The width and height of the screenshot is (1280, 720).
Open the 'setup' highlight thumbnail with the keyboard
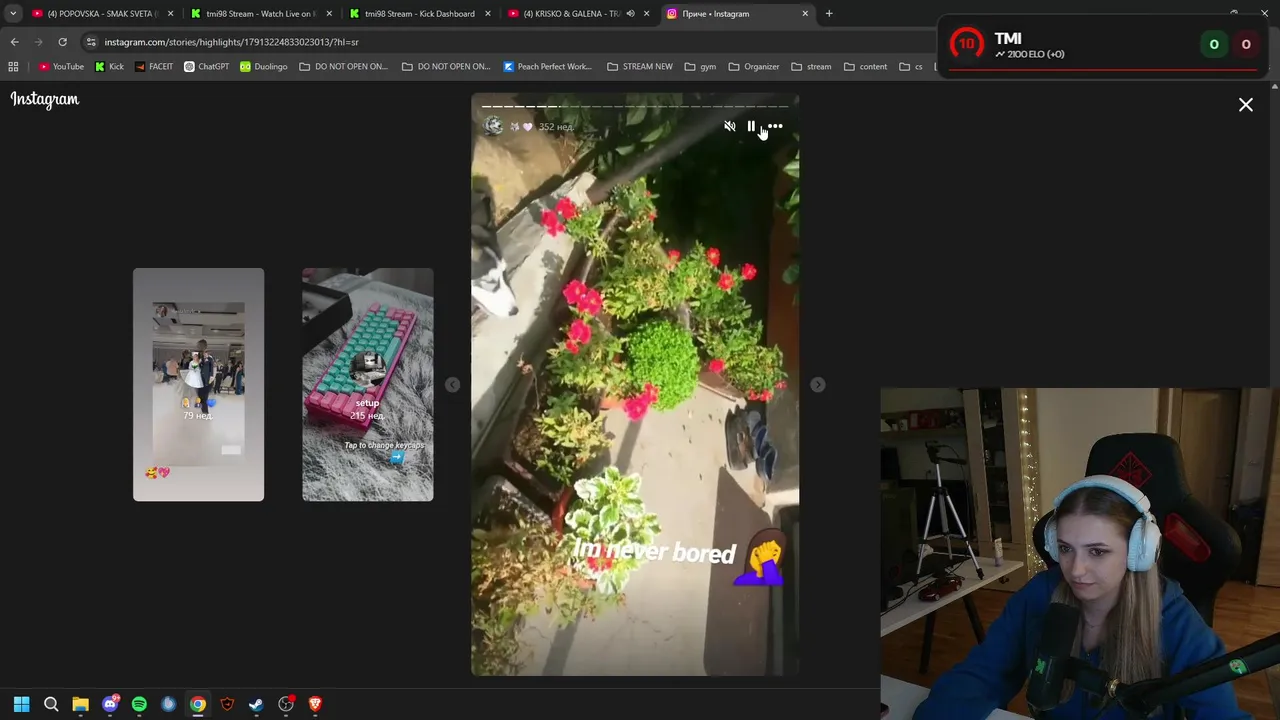pyautogui.click(x=368, y=384)
